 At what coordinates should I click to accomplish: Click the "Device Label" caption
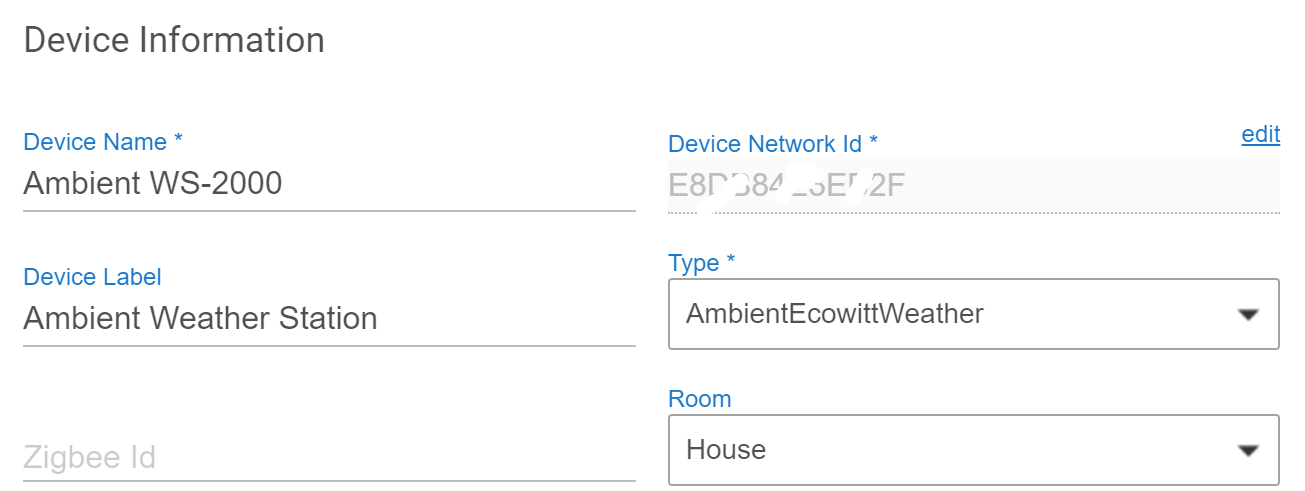click(92, 277)
